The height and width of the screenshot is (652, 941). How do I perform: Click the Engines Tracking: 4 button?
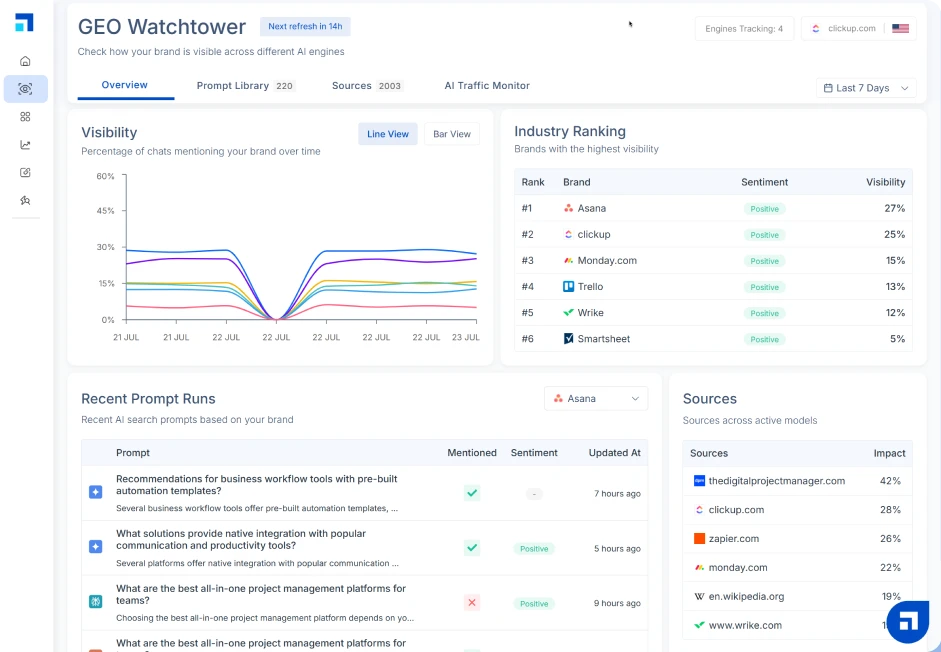[744, 28]
